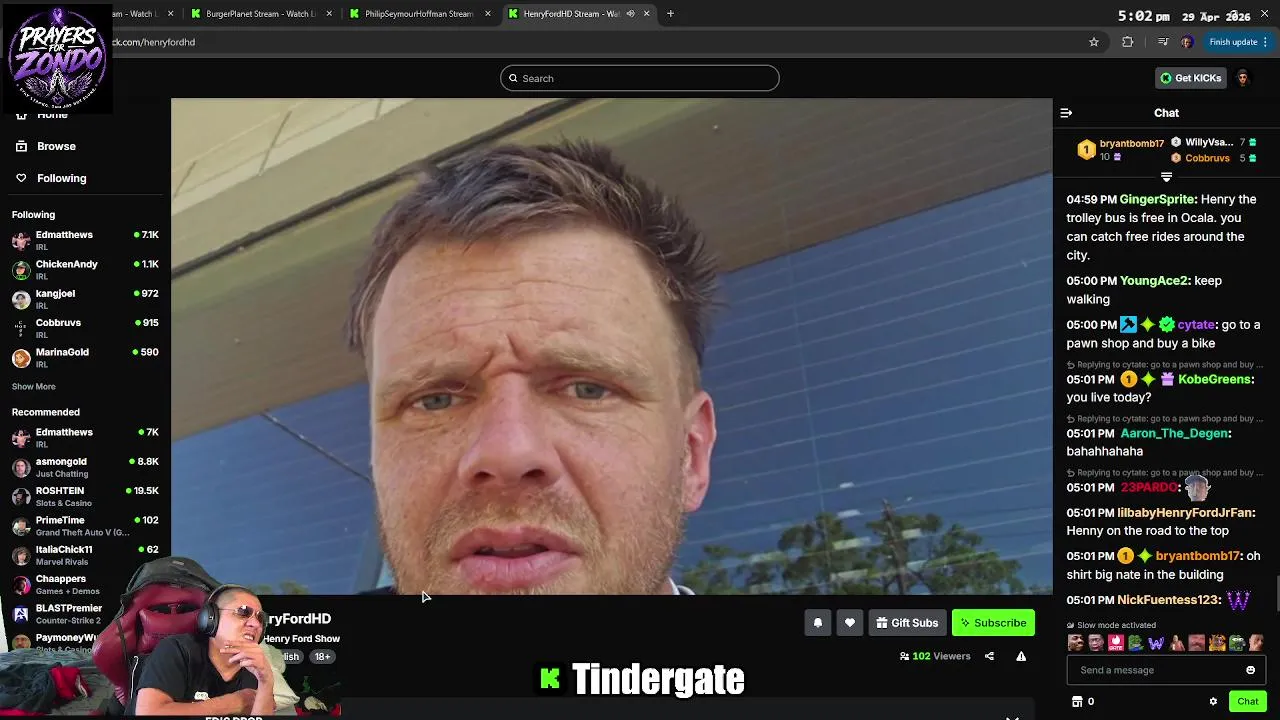Open a new browser tab with plus
This screenshot has height=720, width=1280.
click(x=670, y=13)
